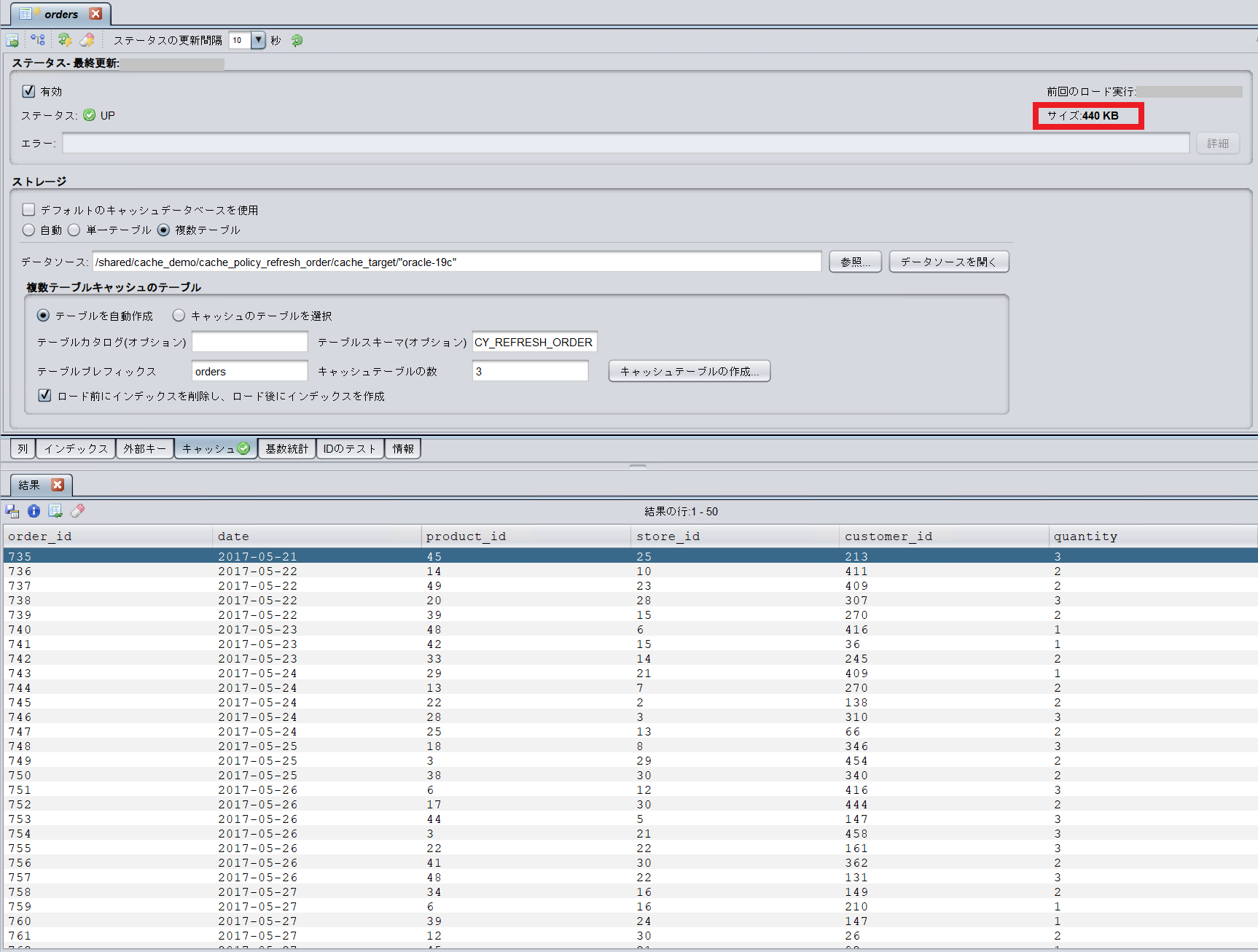The width and height of the screenshot is (1258, 952).
Task: Click the データソース path field
Action: click(456, 262)
